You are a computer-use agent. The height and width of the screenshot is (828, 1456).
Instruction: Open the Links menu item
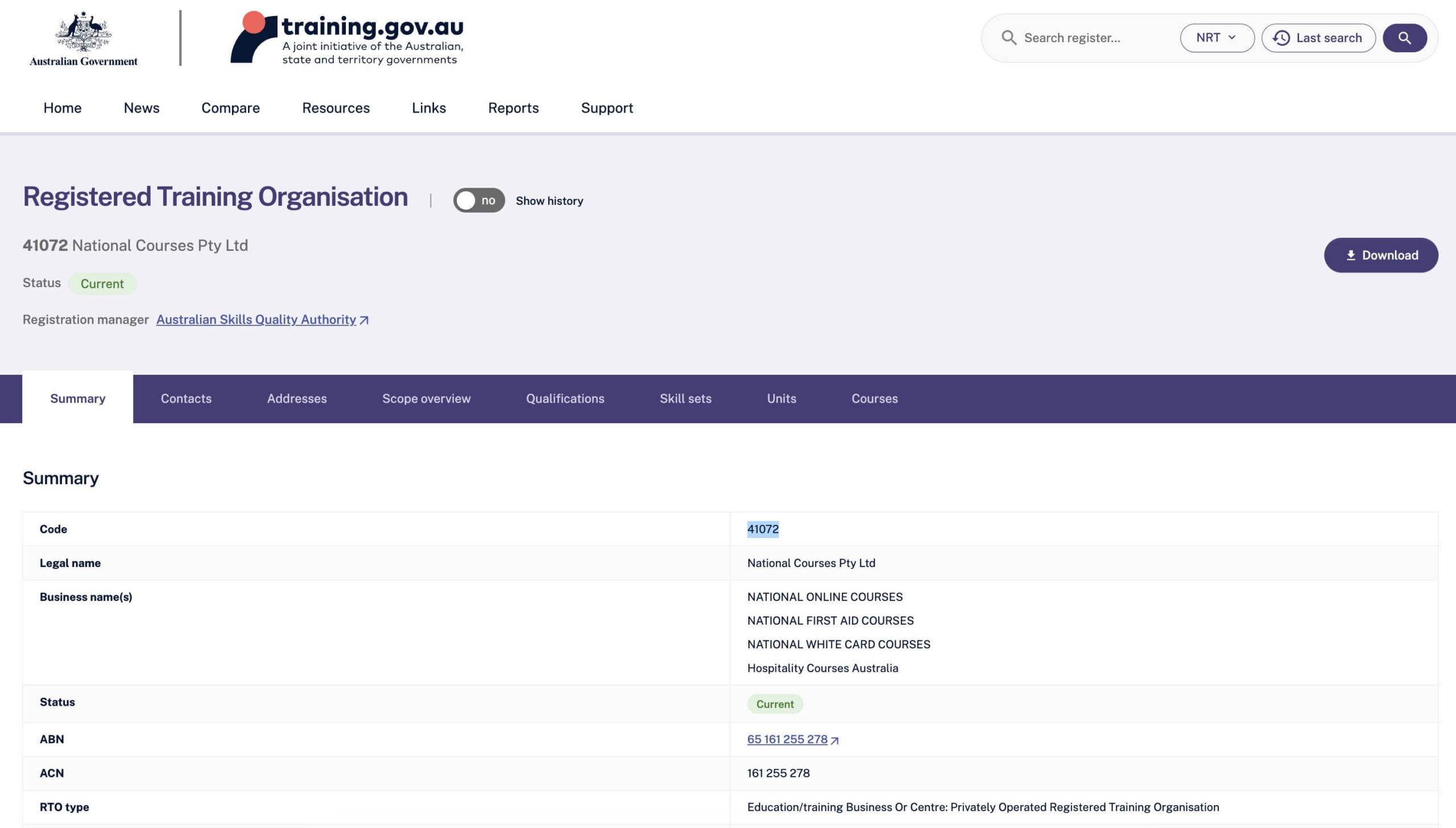(429, 108)
